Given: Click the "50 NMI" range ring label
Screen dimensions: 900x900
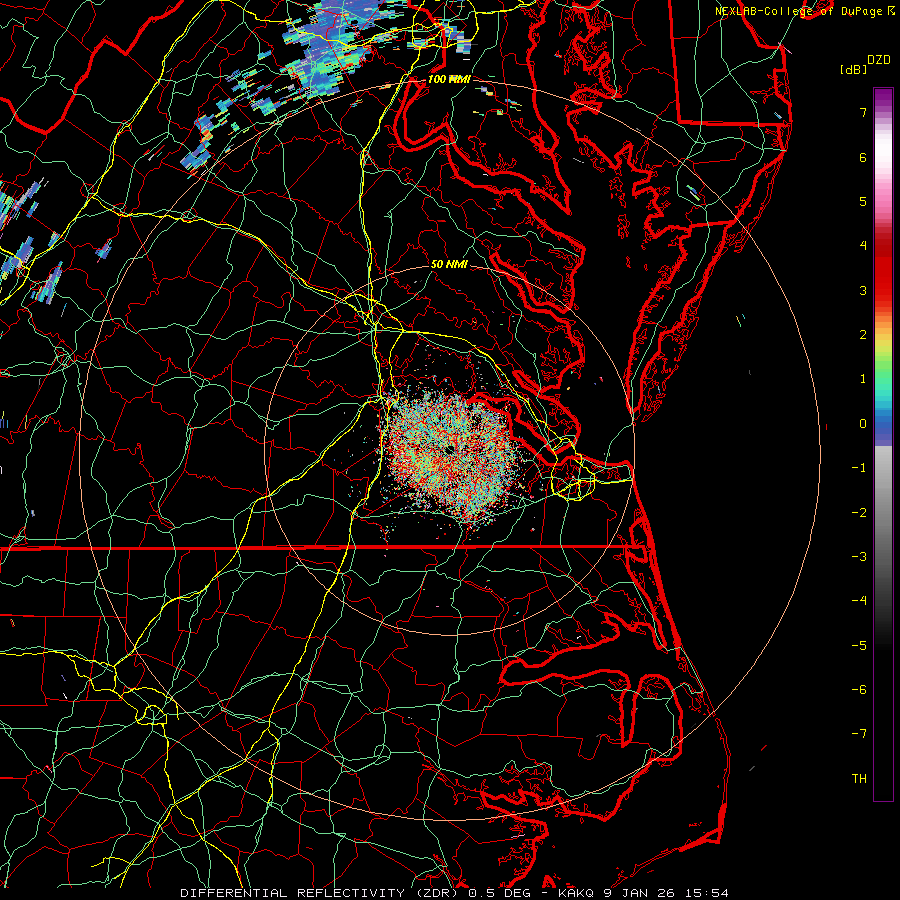Looking at the screenshot, I should click(449, 265).
